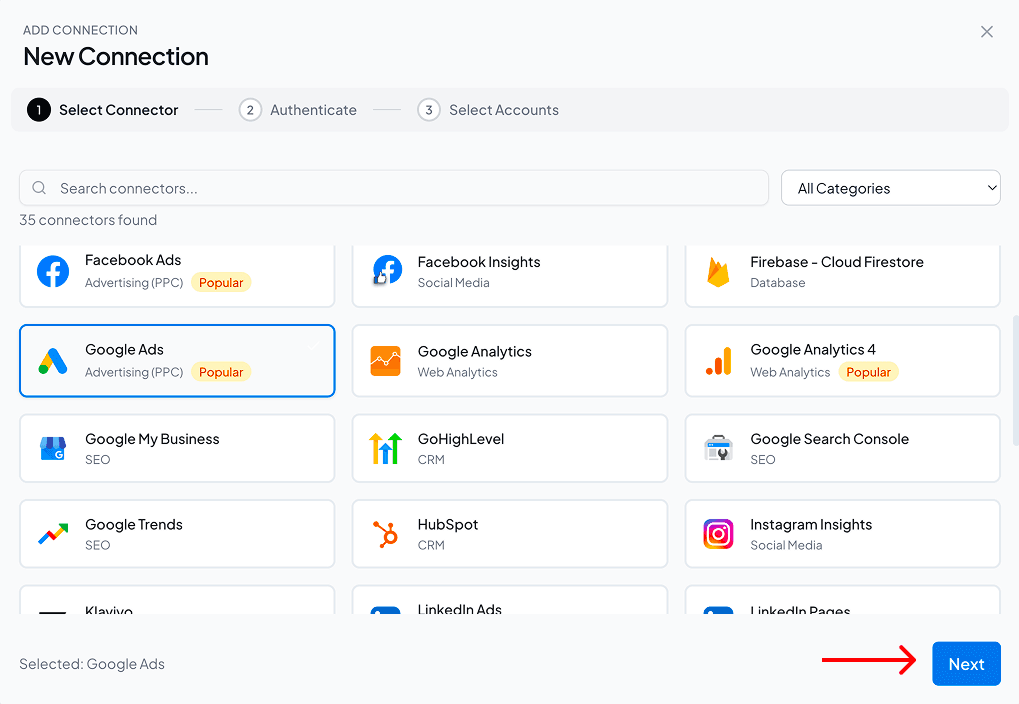This screenshot has height=704, width=1019.
Task: Click the Popular badge on Google Ads
Action: (x=221, y=372)
